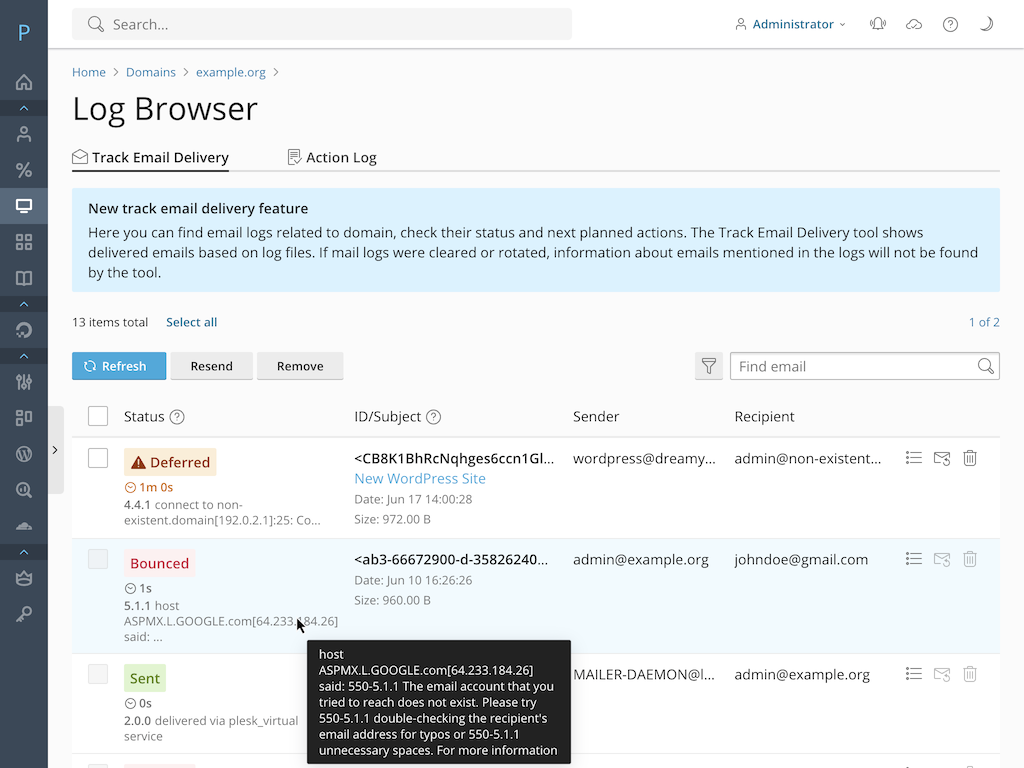Open Tools & Settings sliders icon in sidebar
Image resolution: width=1024 pixels, height=768 pixels.
(x=22, y=381)
